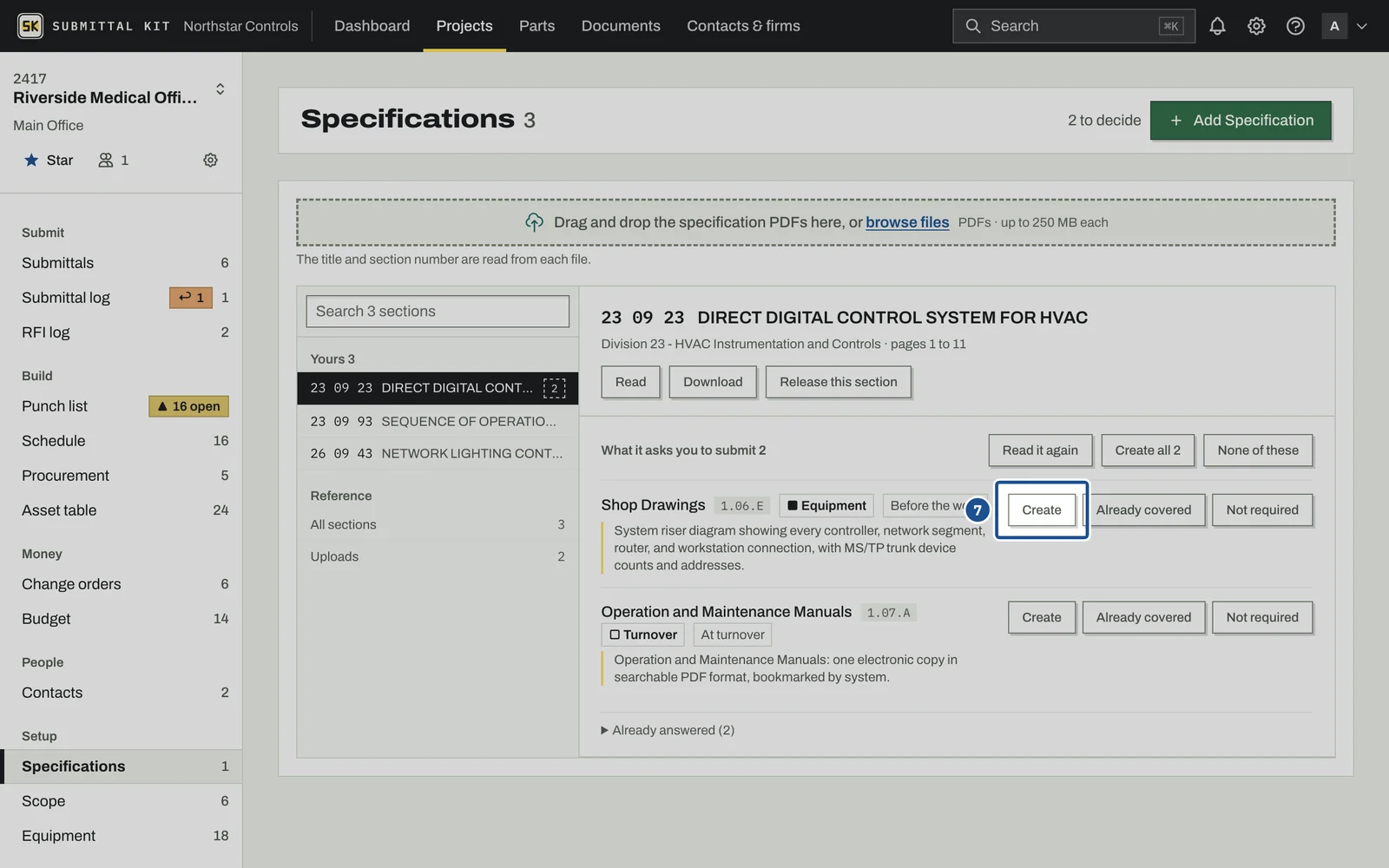Open the settings gear in top bar
This screenshot has width=1389, height=868.
pos(1256,26)
